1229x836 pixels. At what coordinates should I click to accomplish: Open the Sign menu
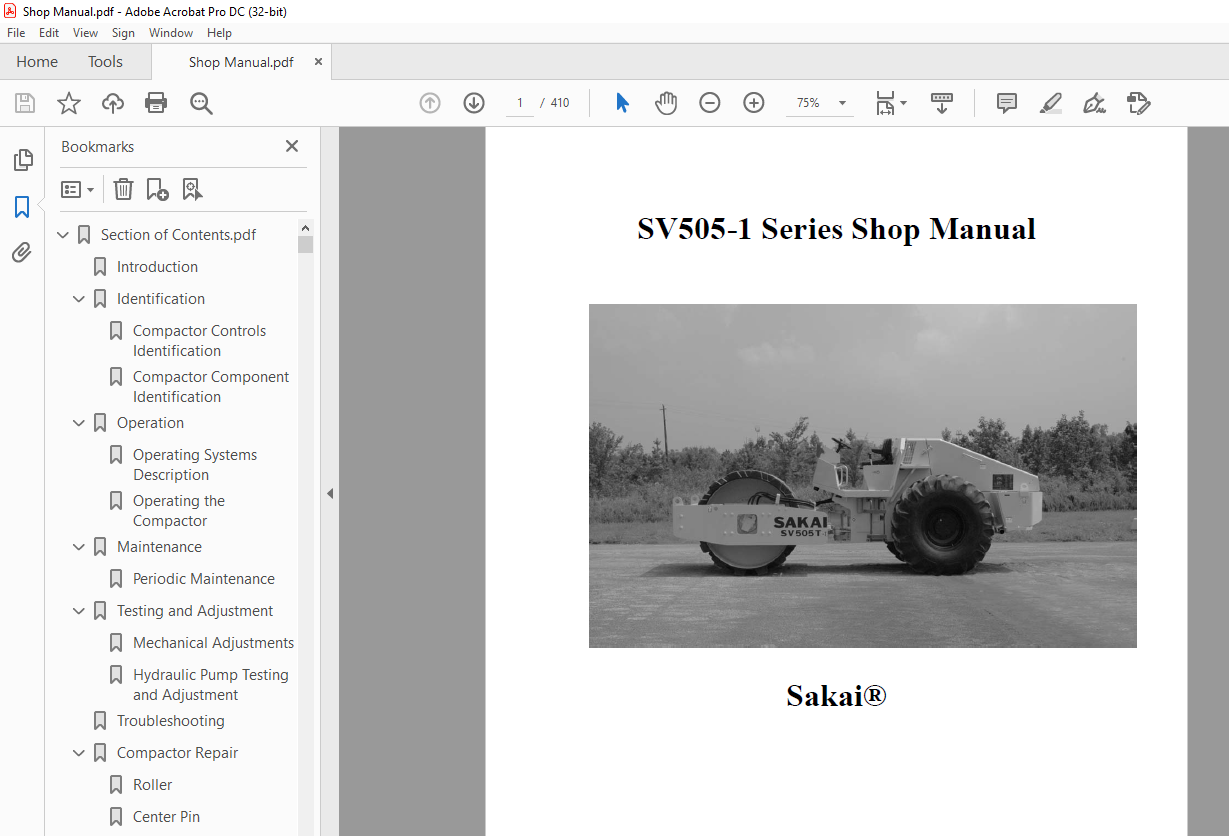tap(123, 33)
